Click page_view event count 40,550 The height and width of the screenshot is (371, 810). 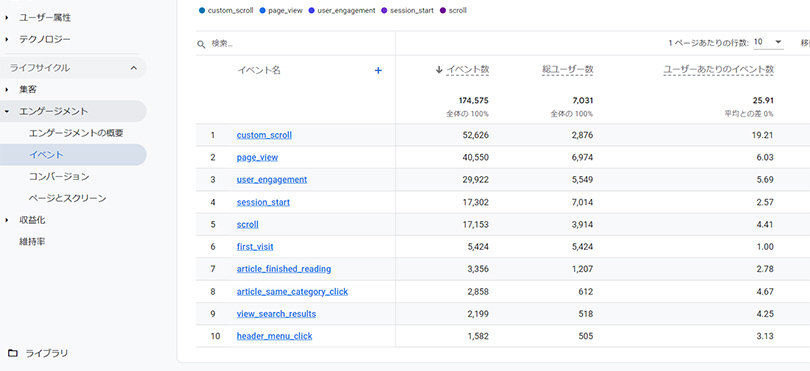click(x=476, y=158)
